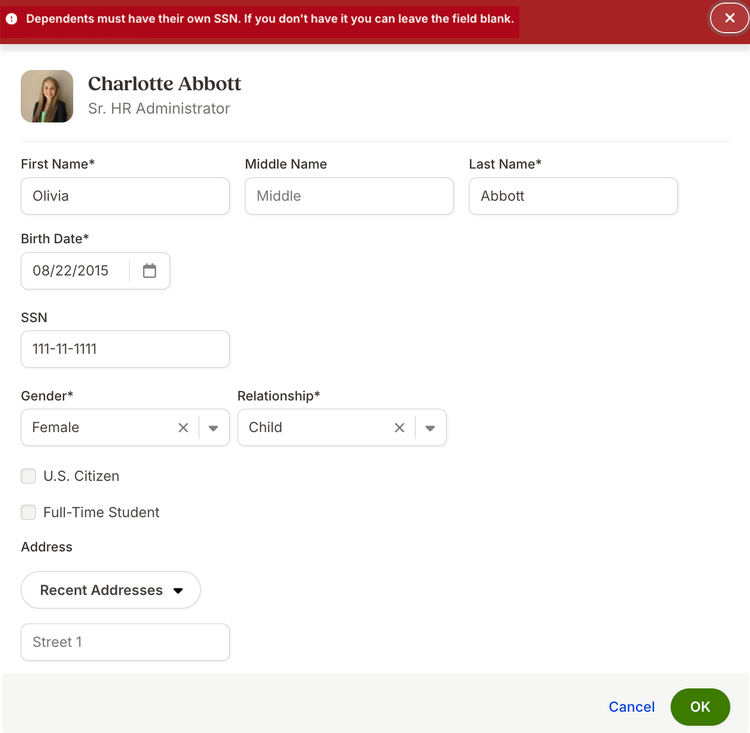Click Charlotte Abbott's profile photo
The height and width of the screenshot is (733, 750).
pos(47,96)
